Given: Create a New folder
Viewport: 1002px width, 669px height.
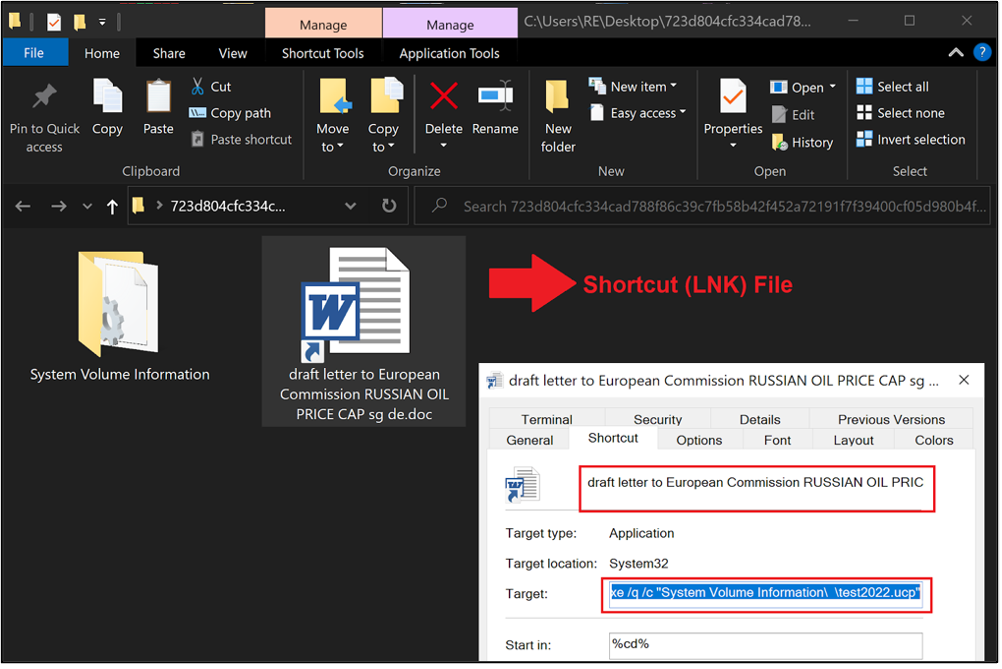Looking at the screenshot, I should [558, 116].
